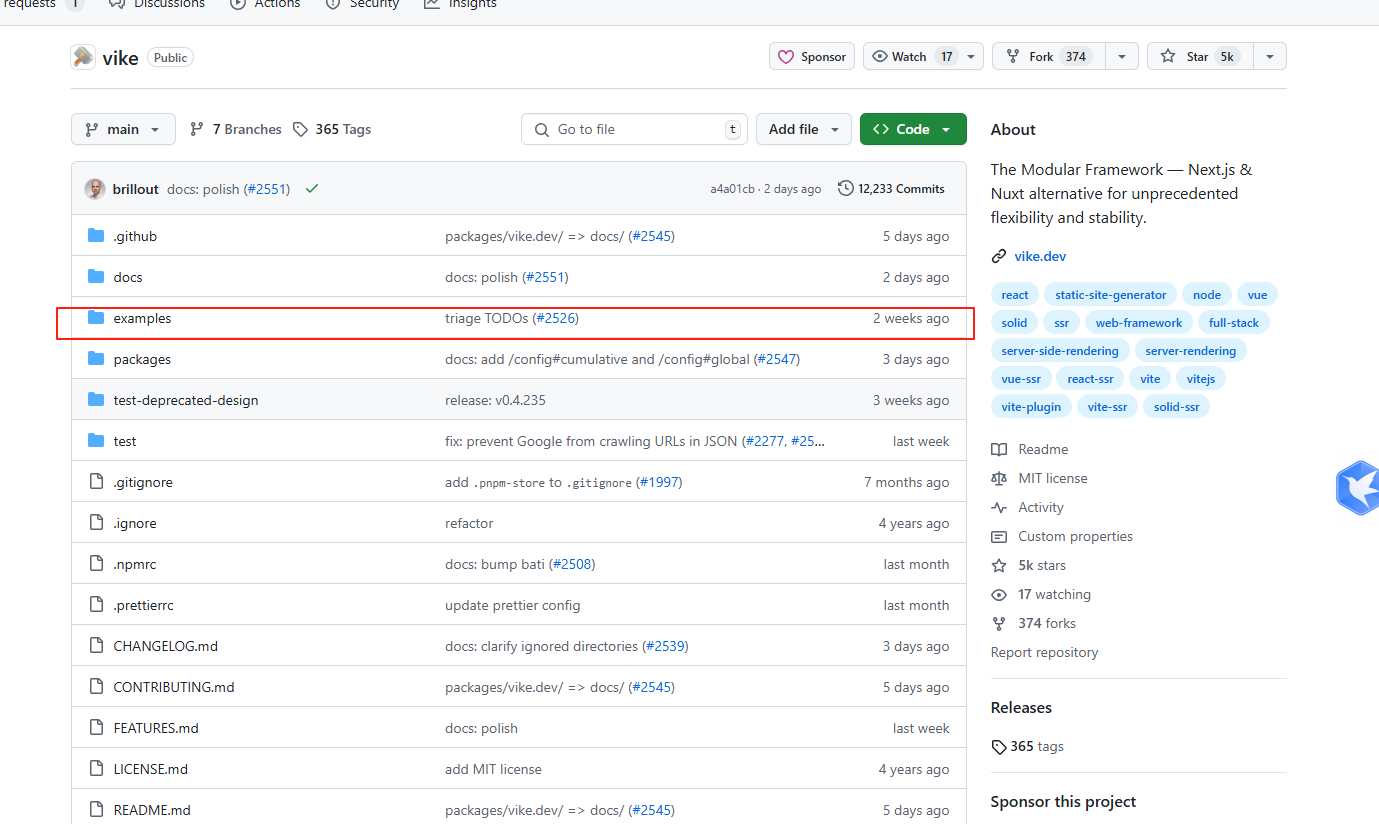This screenshot has width=1379, height=824.
Task: Click the react topic tag
Action: tap(1015, 295)
